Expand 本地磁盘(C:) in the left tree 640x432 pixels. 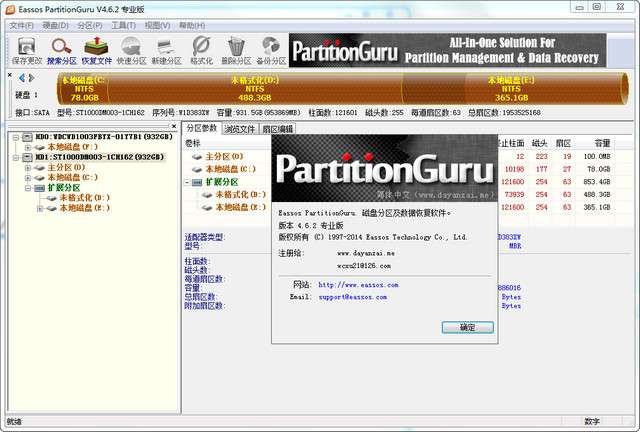[28, 178]
